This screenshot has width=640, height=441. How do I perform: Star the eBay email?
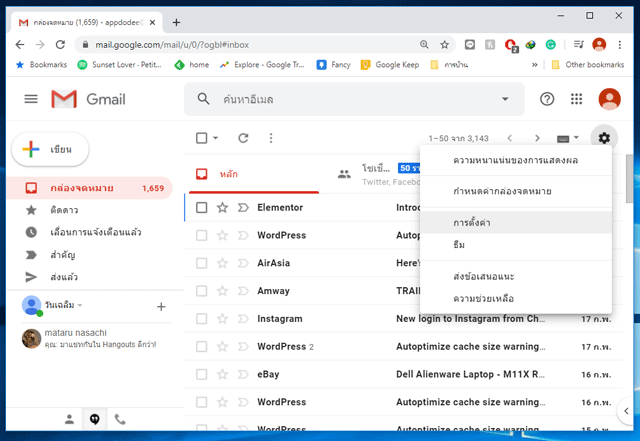[x=222, y=374]
